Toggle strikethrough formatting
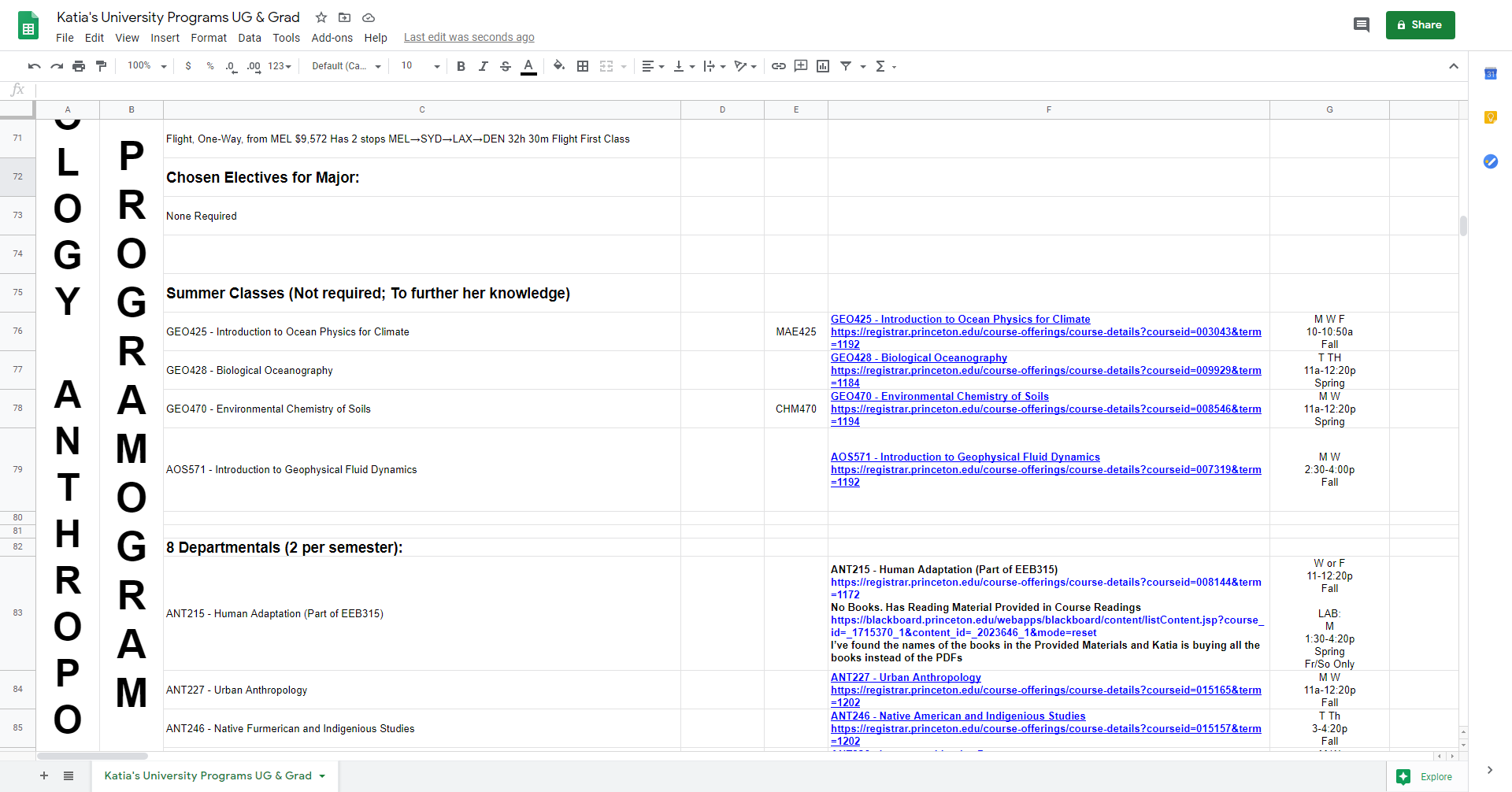1512x792 pixels. (506, 66)
